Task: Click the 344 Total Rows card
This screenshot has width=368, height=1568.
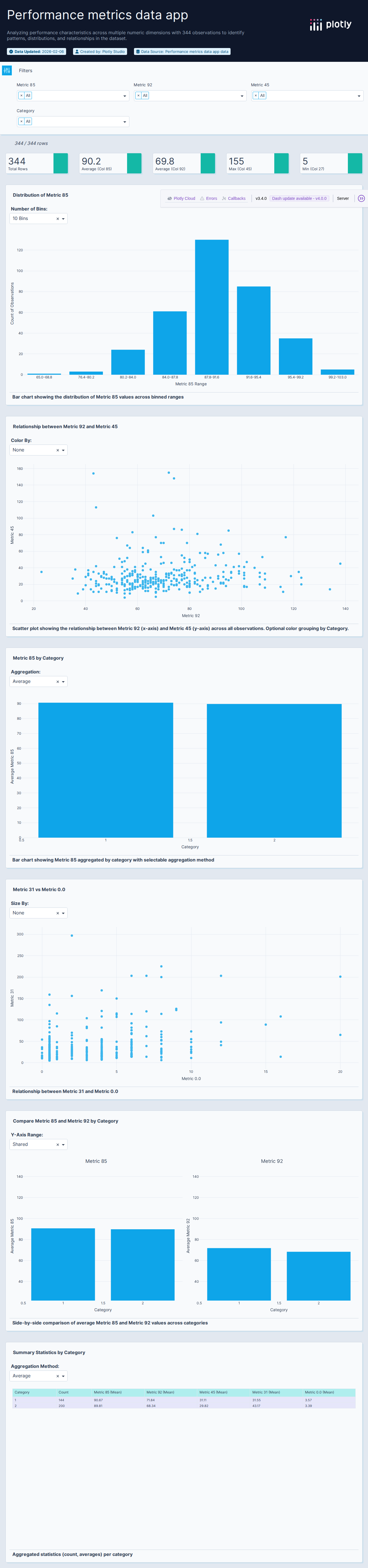Action: click(x=37, y=163)
